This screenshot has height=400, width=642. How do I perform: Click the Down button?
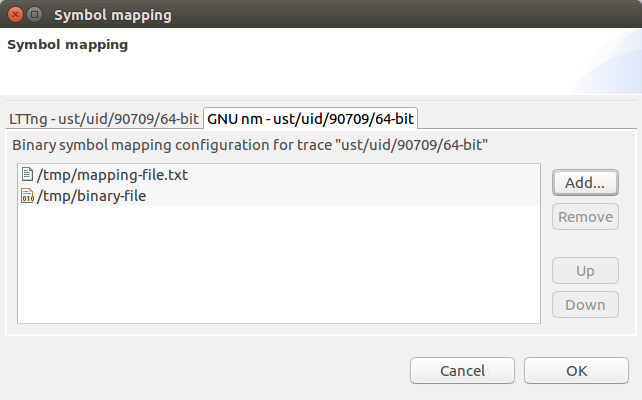pyautogui.click(x=585, y=305)
